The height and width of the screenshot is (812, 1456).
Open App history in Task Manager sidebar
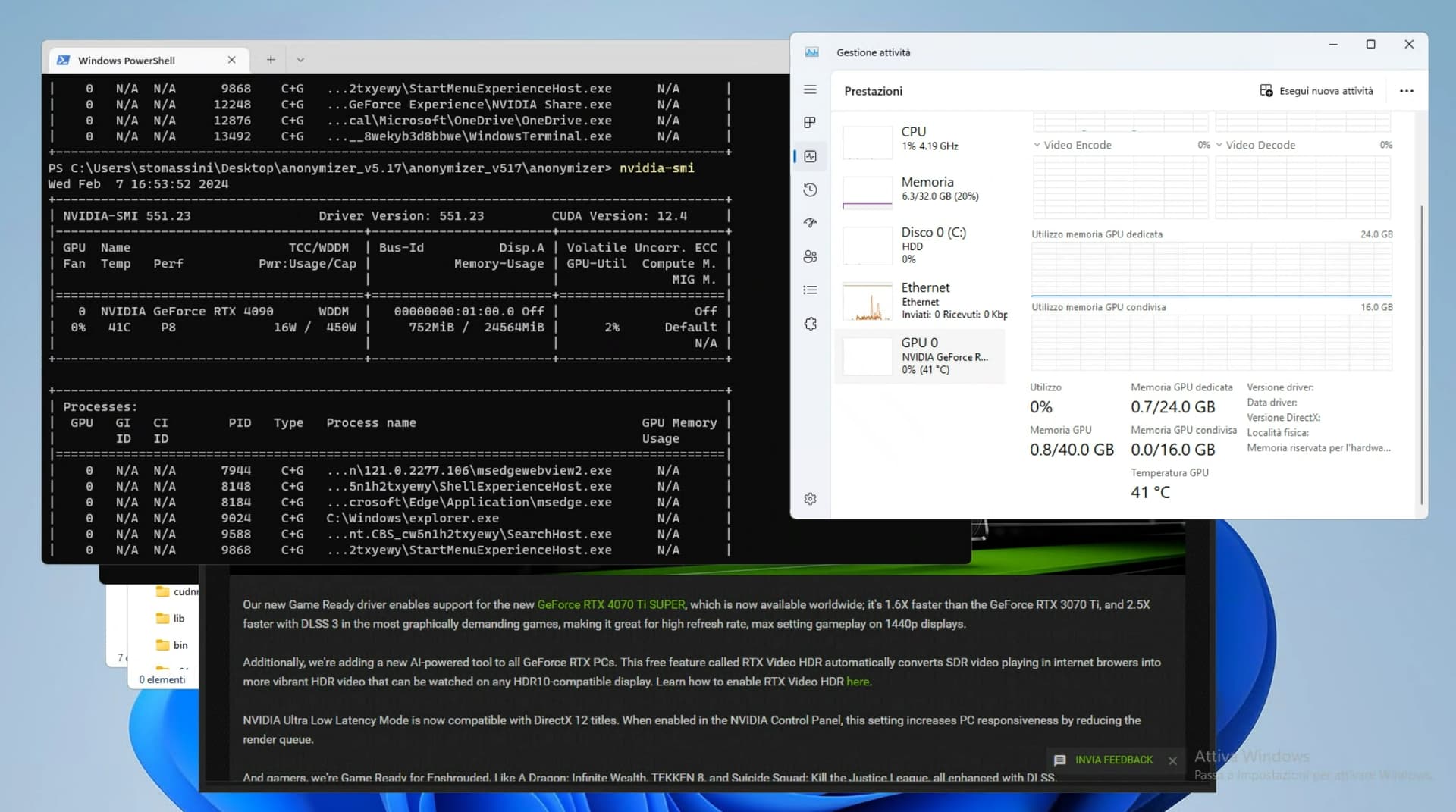coord(810,190)
